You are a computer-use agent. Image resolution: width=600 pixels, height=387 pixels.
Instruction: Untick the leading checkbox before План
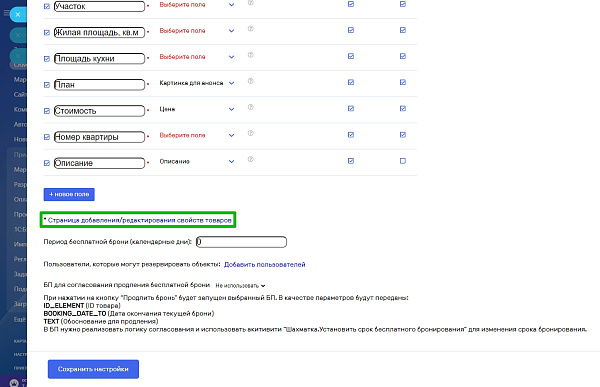[47, 85]
